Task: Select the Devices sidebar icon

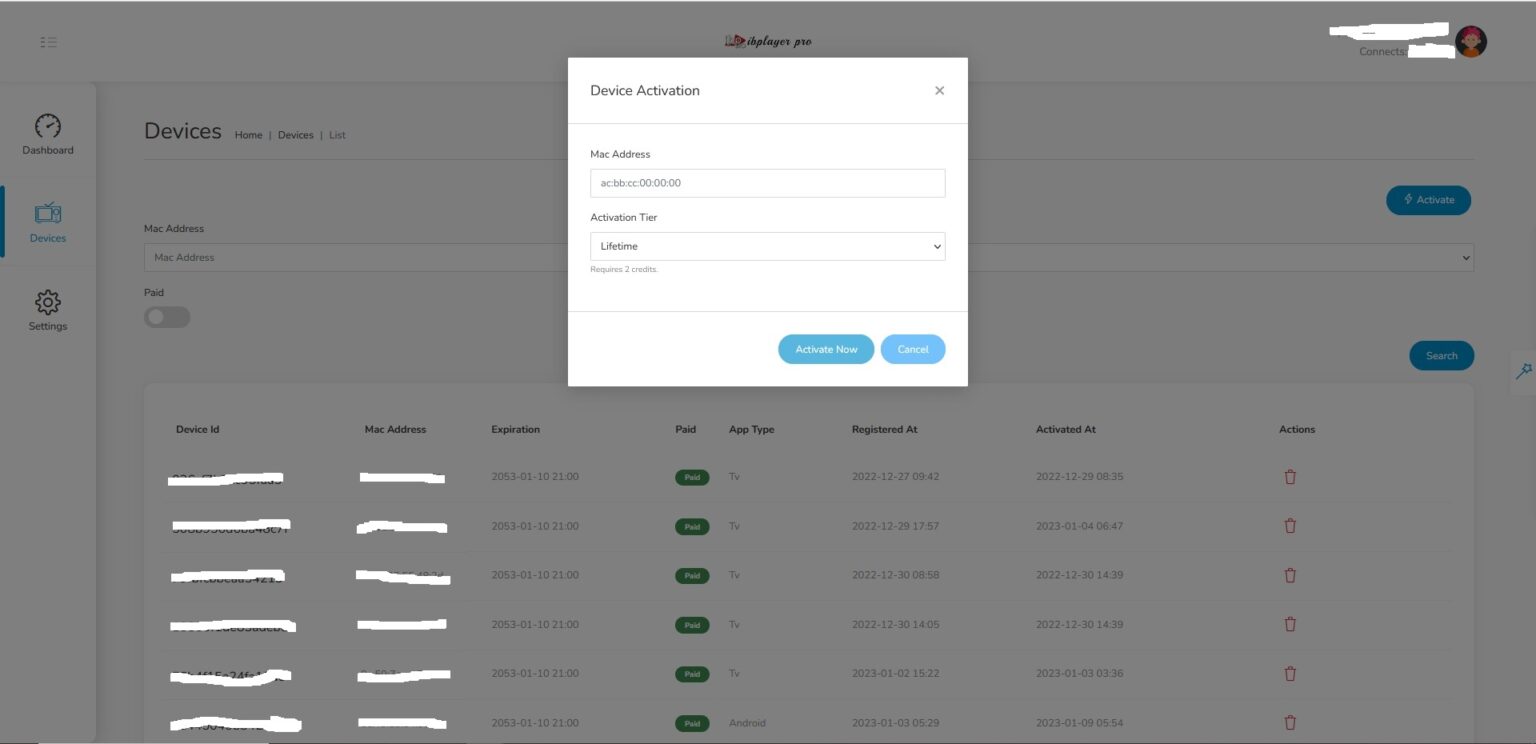Action: tap(48, 222)
